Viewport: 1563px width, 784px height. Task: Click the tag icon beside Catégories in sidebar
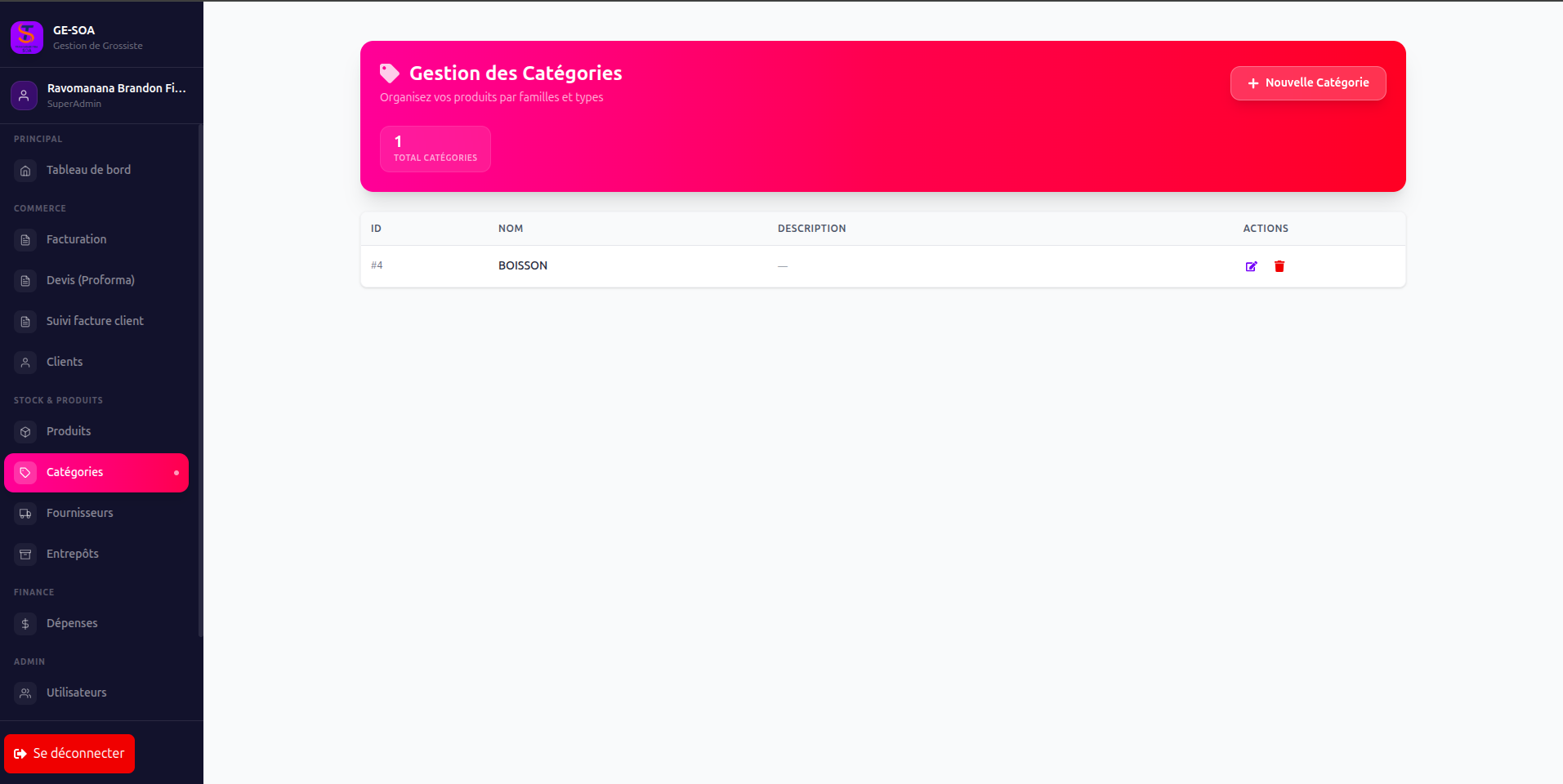click(25, 473)
